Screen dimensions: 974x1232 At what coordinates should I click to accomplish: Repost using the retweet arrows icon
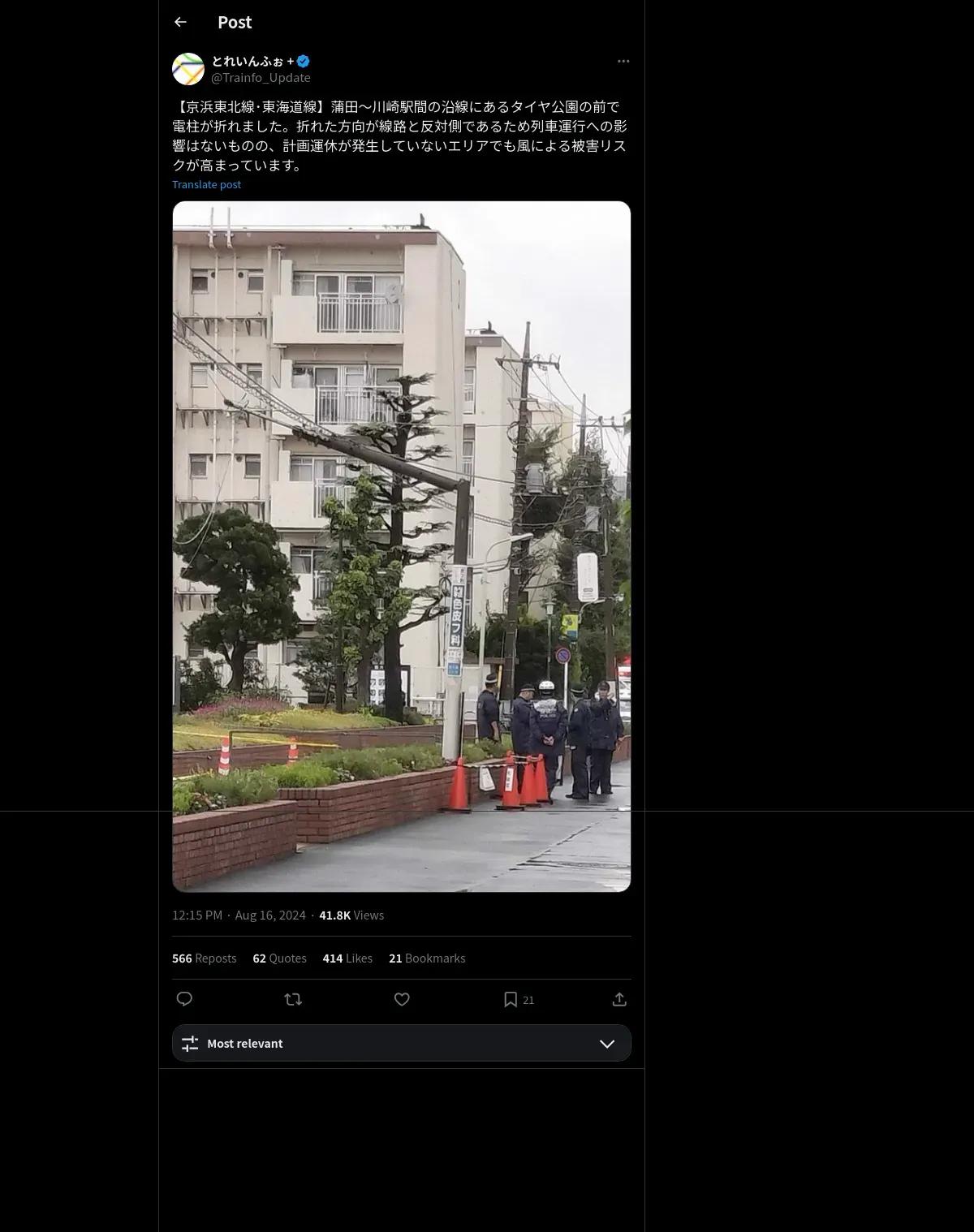pos(293,999)
